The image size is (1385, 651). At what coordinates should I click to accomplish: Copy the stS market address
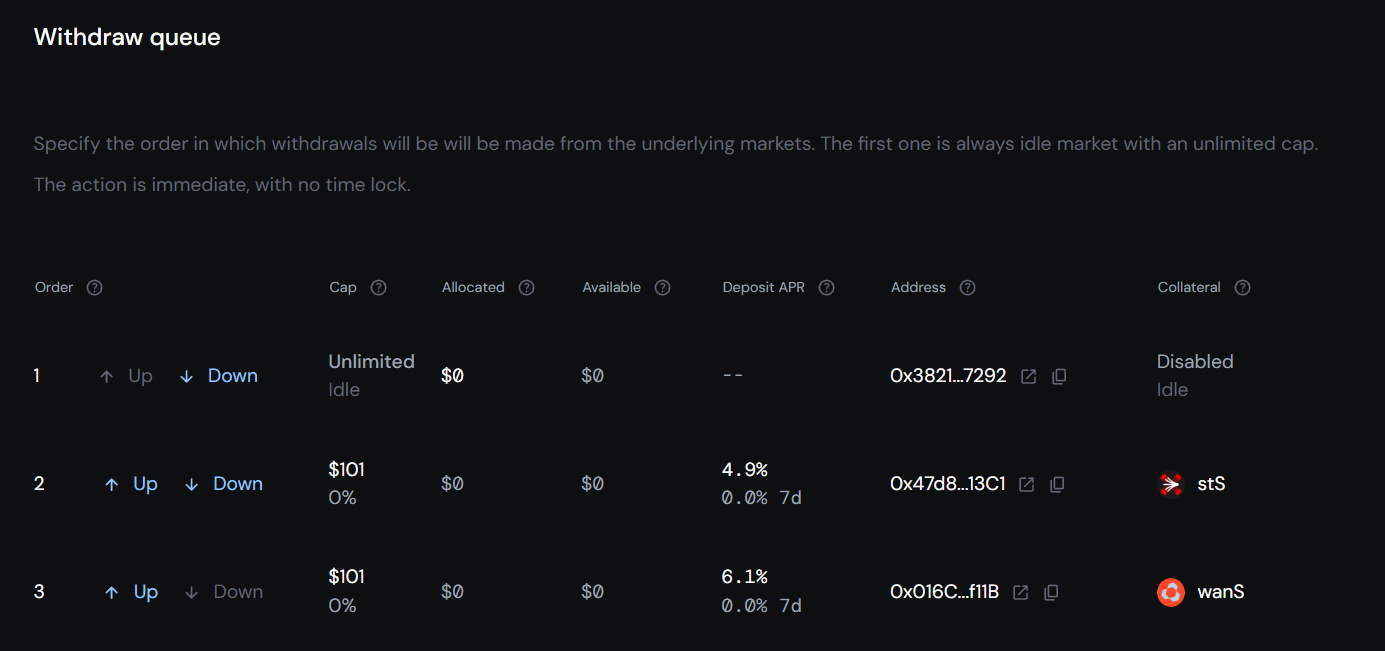click(x=1057, y=484)
